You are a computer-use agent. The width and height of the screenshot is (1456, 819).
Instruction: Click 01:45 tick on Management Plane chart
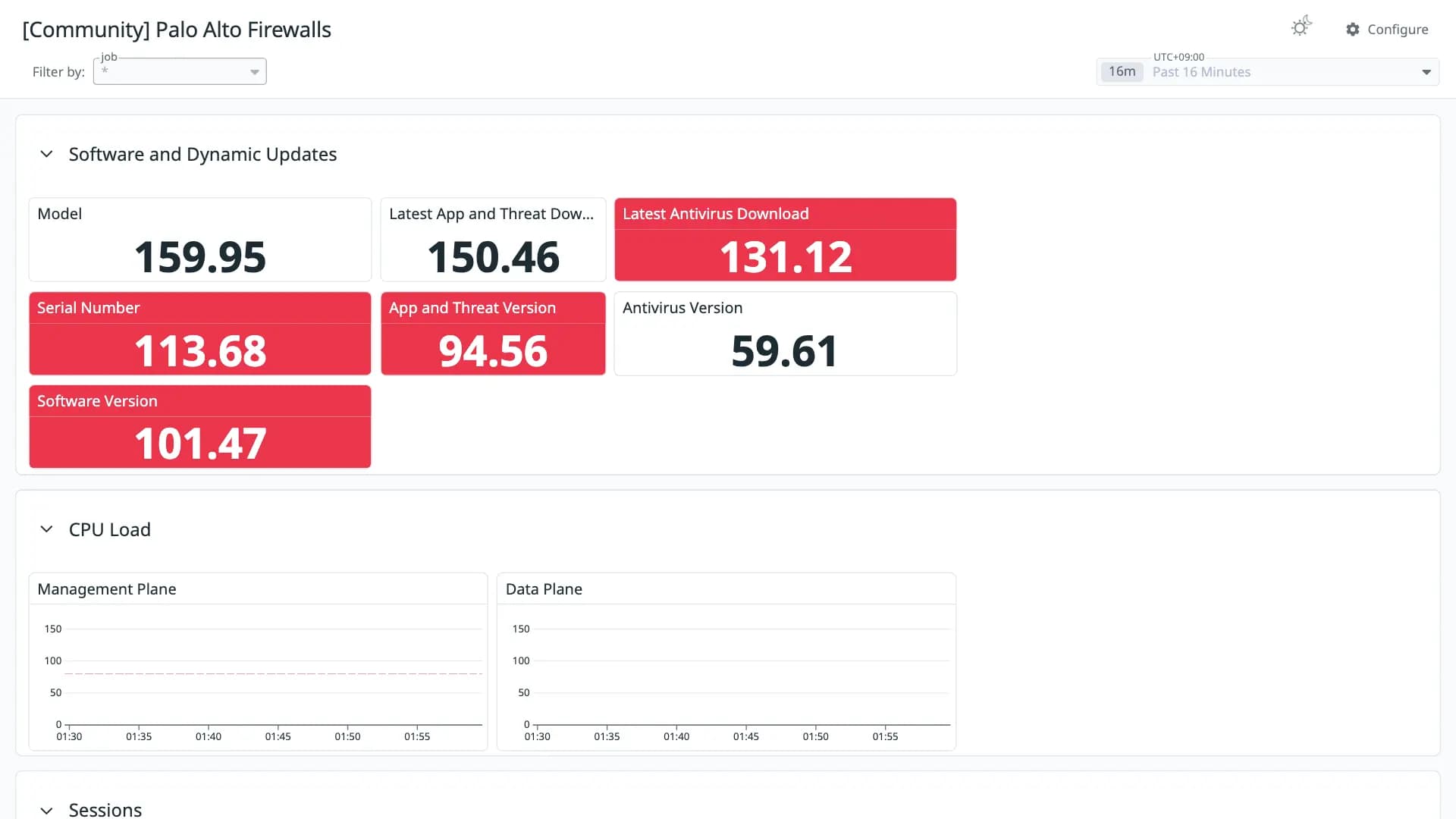click(x=278, y=736)
